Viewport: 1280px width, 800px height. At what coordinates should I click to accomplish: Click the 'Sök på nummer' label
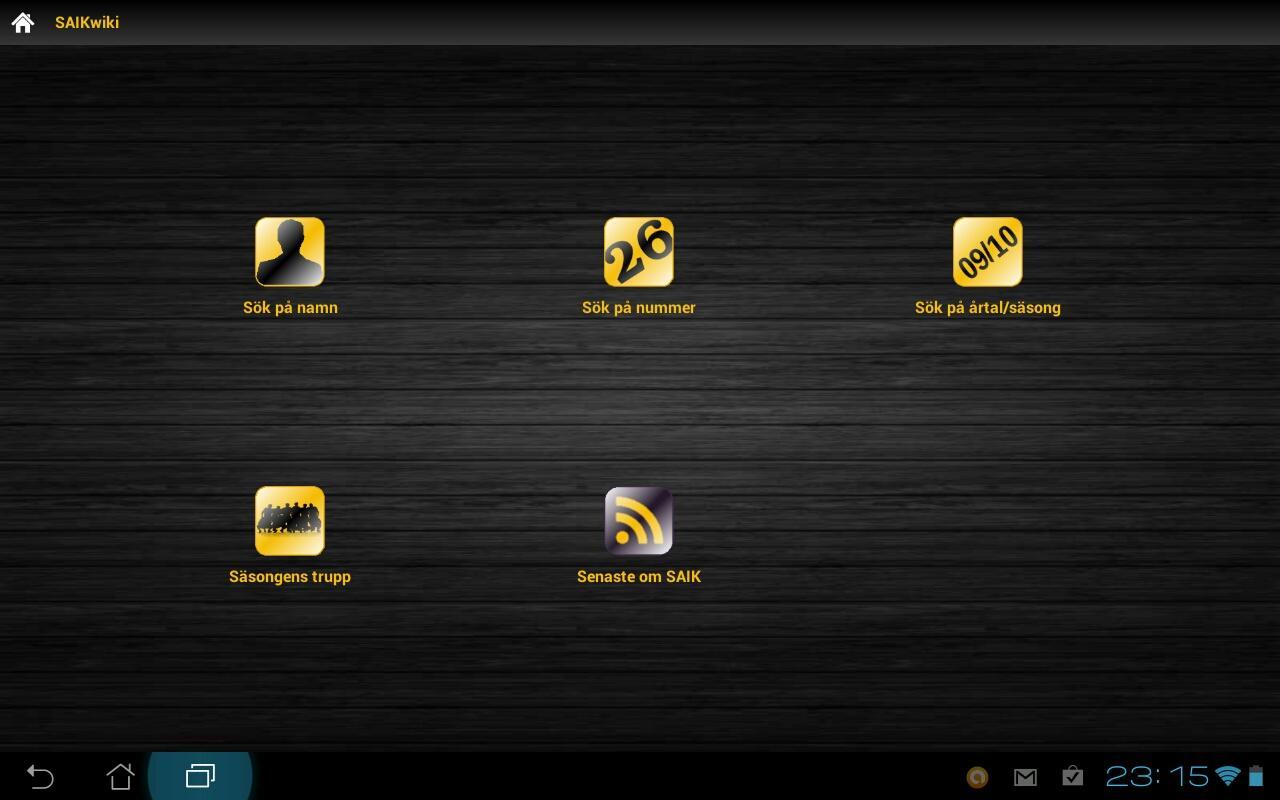click(639, 308)
